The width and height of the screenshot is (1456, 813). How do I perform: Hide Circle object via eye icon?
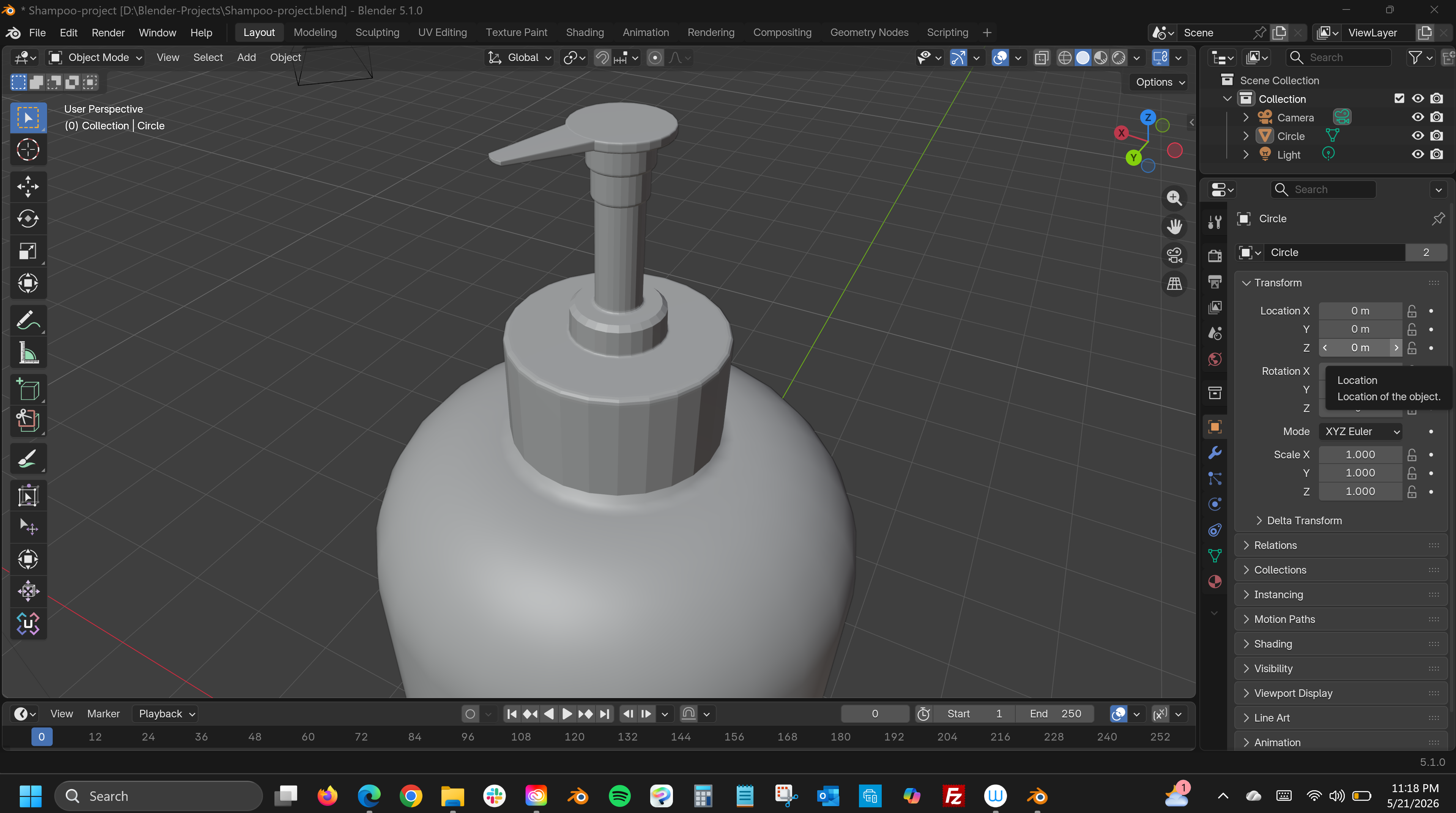pyautogui.click(x=1418, y=135)
